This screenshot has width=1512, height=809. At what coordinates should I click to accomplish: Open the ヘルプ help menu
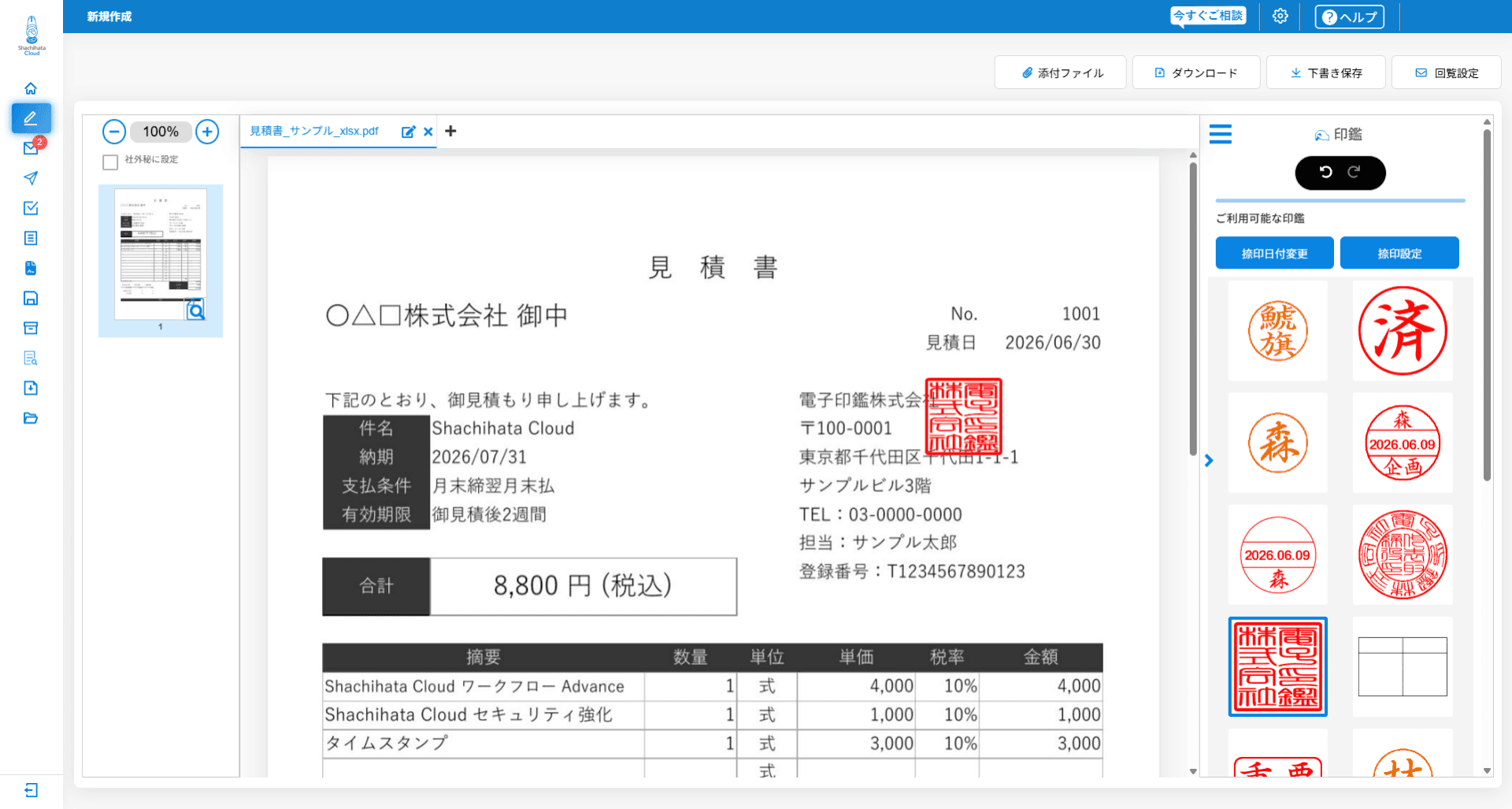1349,17
